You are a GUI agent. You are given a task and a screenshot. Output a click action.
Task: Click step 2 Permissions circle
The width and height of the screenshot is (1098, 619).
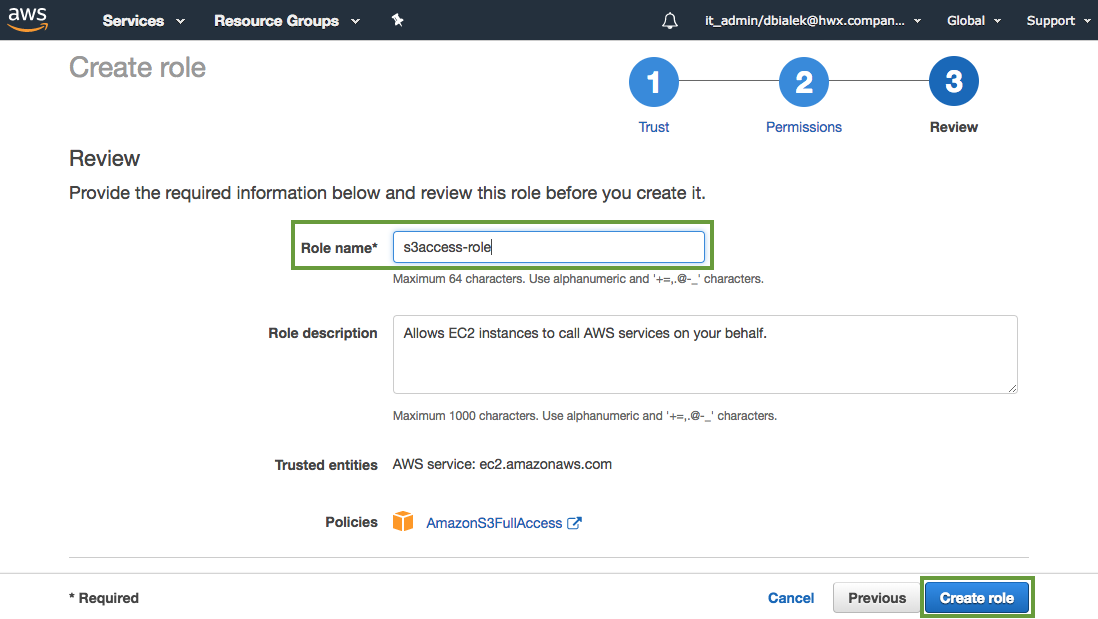pyautogui.click(x=804, y=82)
